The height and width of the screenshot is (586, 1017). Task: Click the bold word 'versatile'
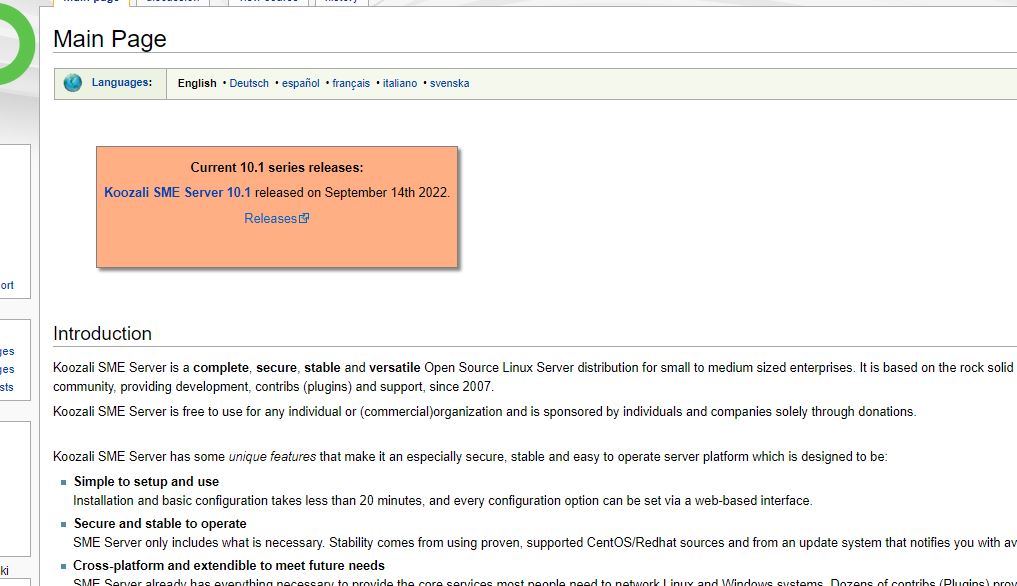(x=395, y=367)
